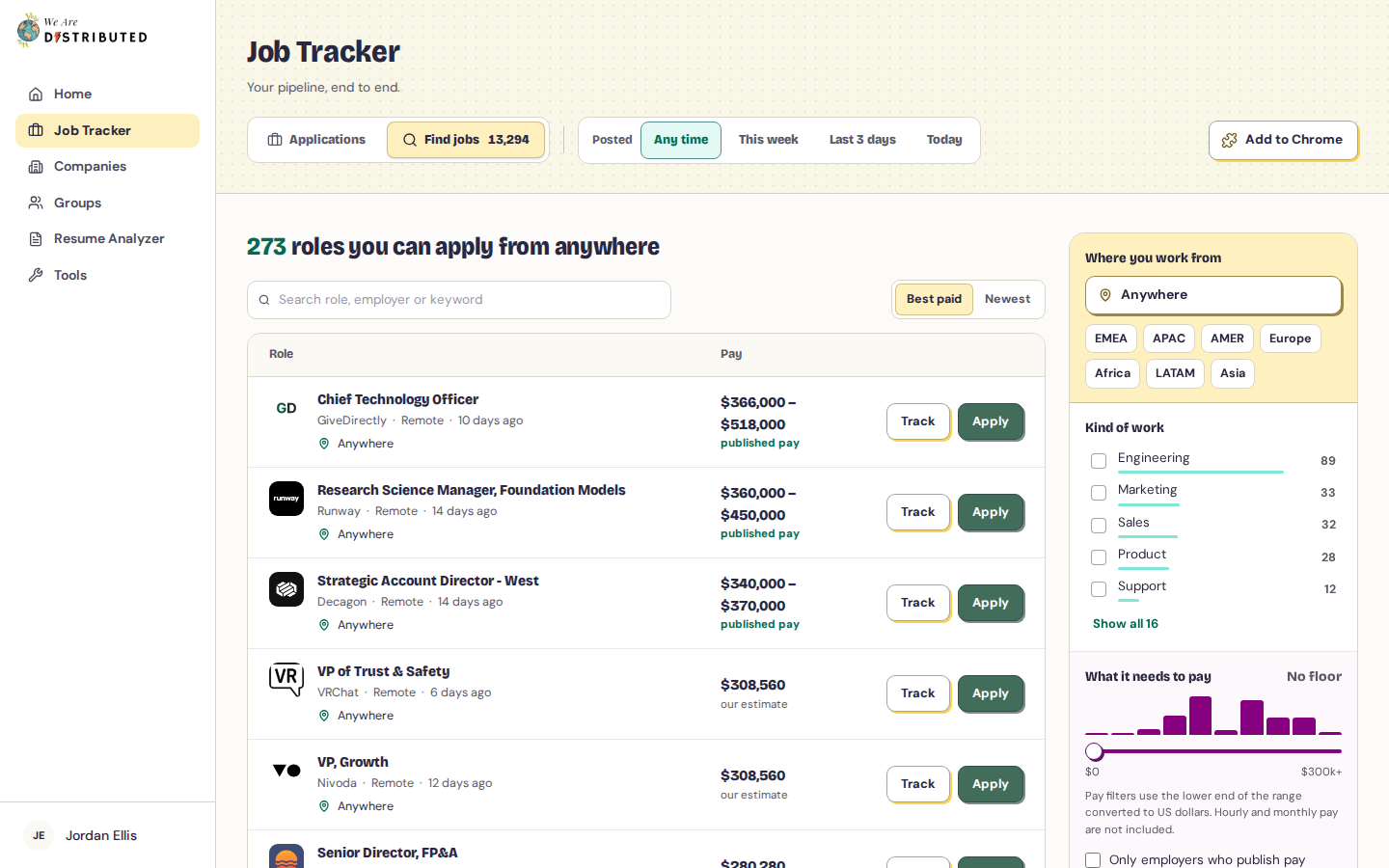
Task: Check the Product kind of work box
Action: point(1099,557)
